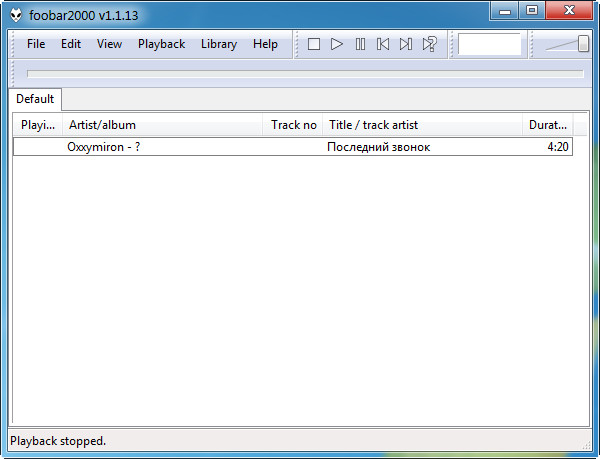Click the Duration column header
This screenshot has height=459, width=600.
[548, 125]
